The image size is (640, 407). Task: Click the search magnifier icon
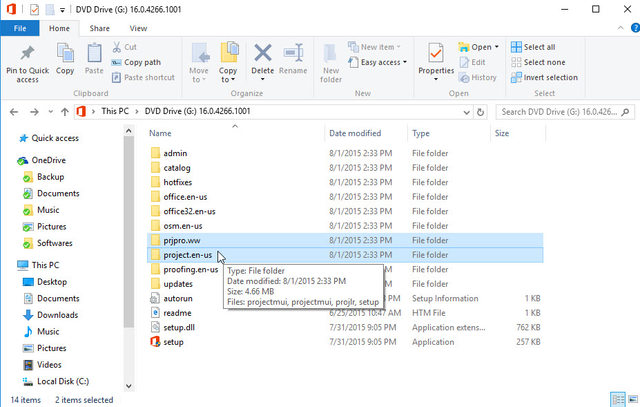625,112
